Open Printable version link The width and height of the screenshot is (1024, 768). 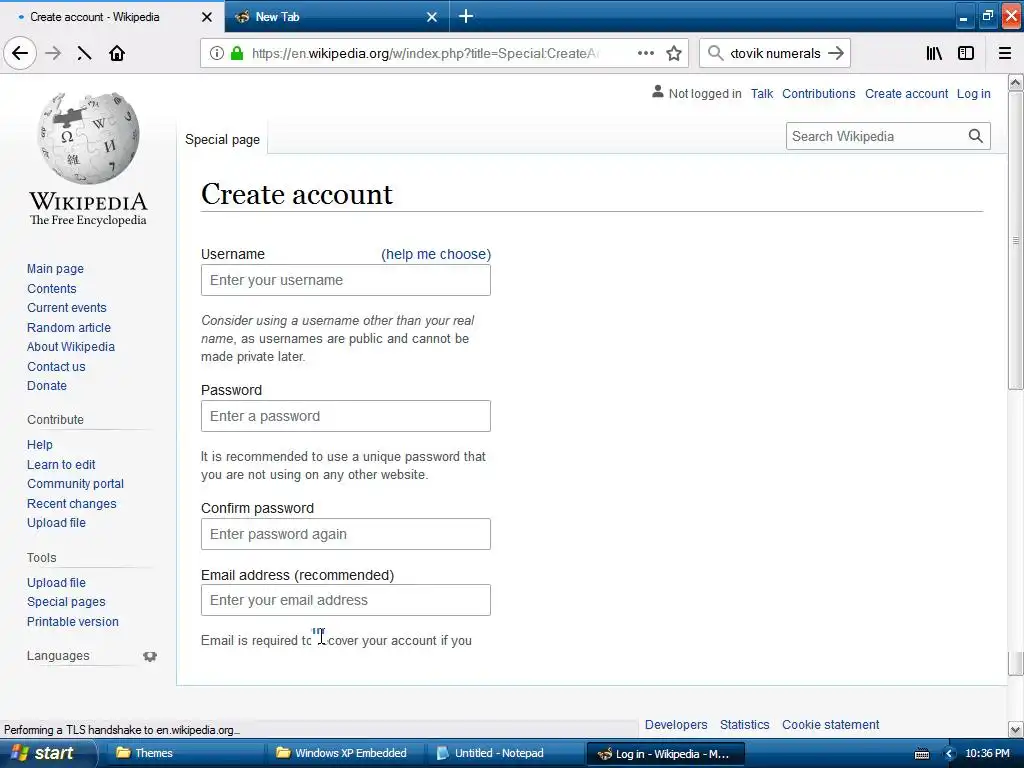72,622
